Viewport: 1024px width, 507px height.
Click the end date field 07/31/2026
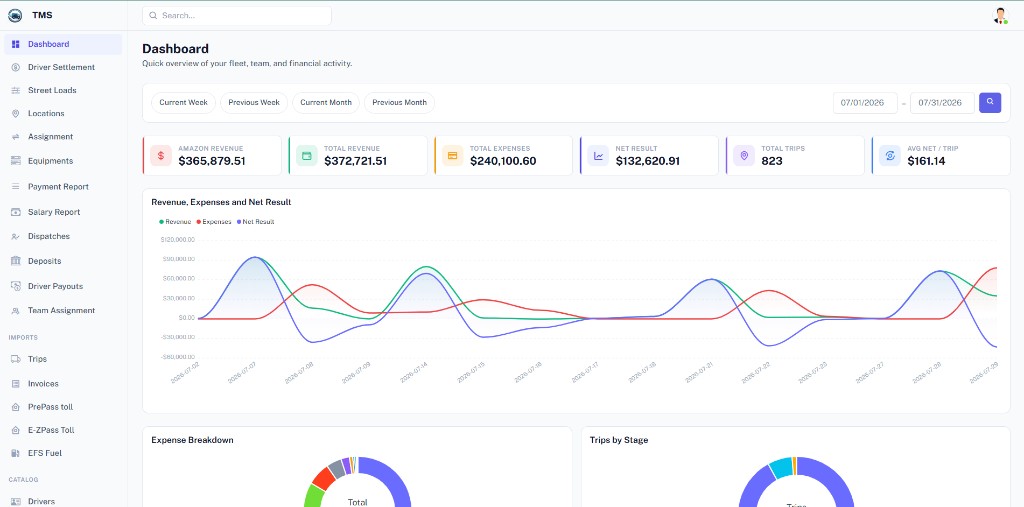click(x=942, y=103)
